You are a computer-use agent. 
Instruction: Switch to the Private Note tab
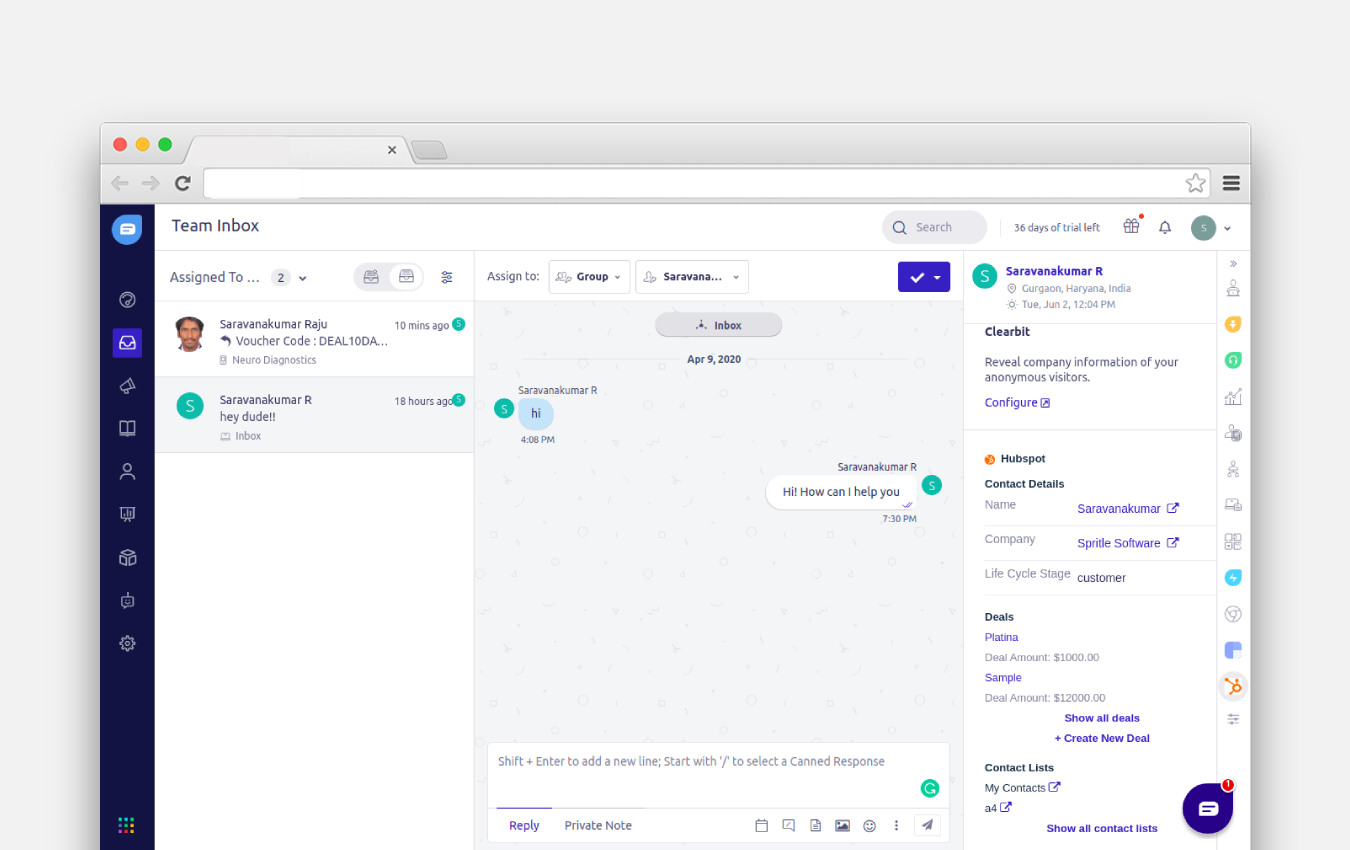click(597, 825)
